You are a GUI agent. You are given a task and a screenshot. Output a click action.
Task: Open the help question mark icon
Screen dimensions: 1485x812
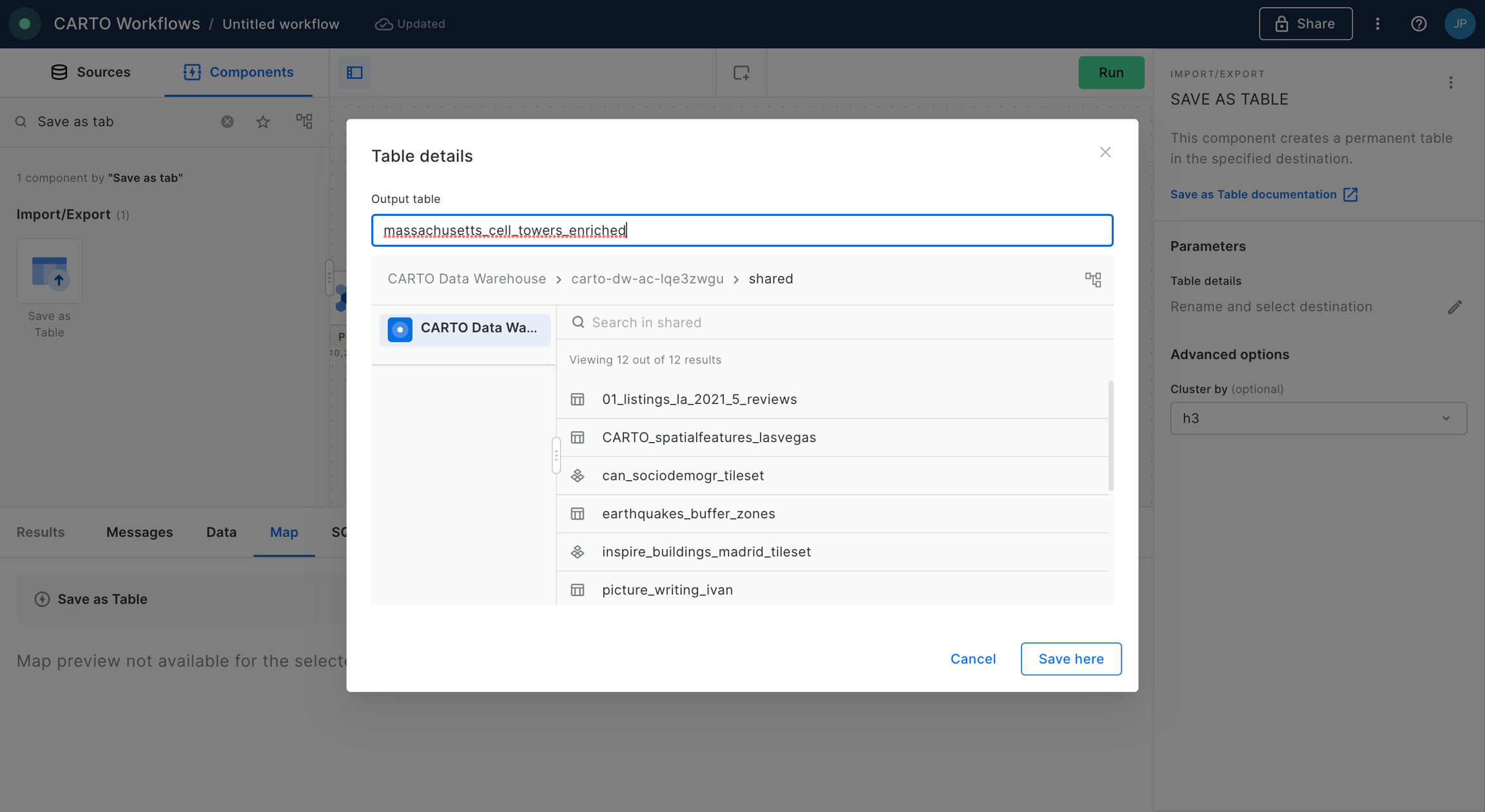(x=1418, y=24)
